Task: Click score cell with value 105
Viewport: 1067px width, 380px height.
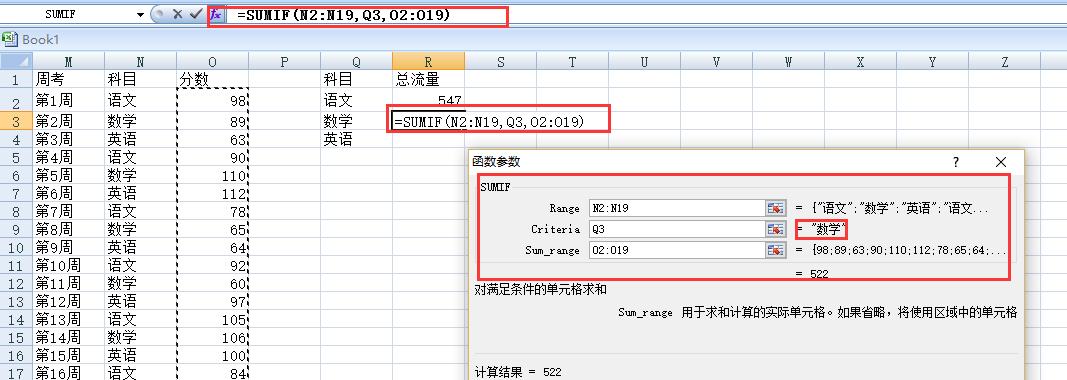Action: coord(212,319)
